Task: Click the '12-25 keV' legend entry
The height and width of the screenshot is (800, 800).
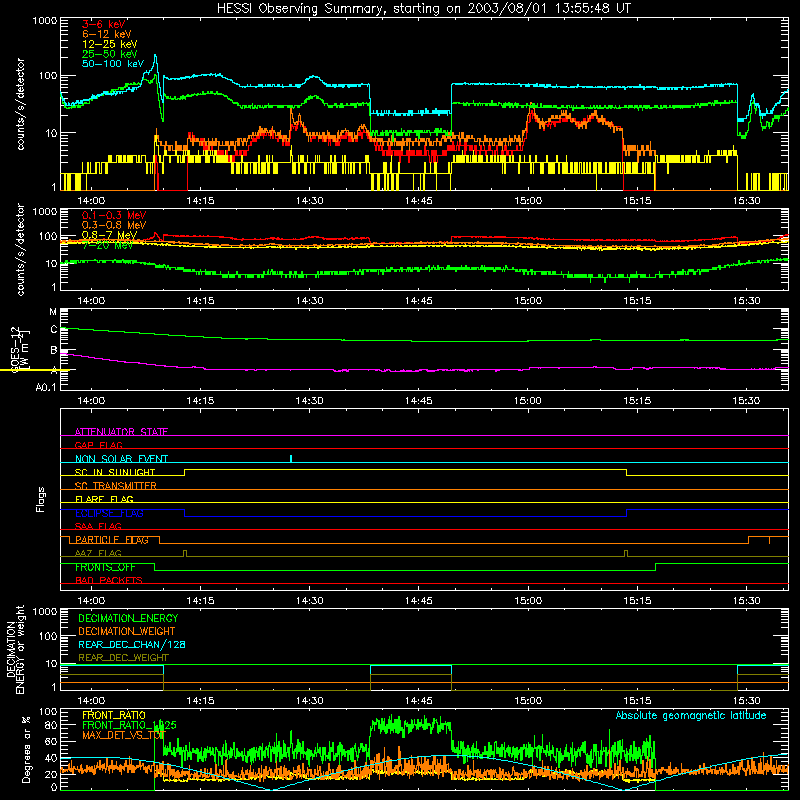Action: [110, 44]
